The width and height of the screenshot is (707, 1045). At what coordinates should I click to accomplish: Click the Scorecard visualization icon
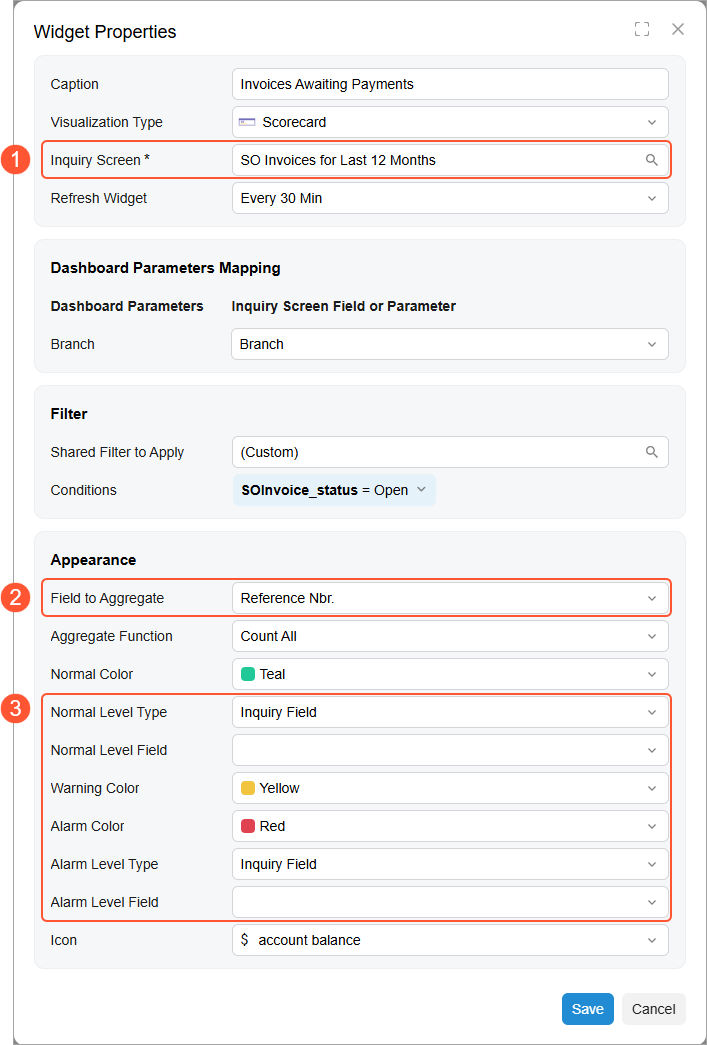[x=247, y=122]
